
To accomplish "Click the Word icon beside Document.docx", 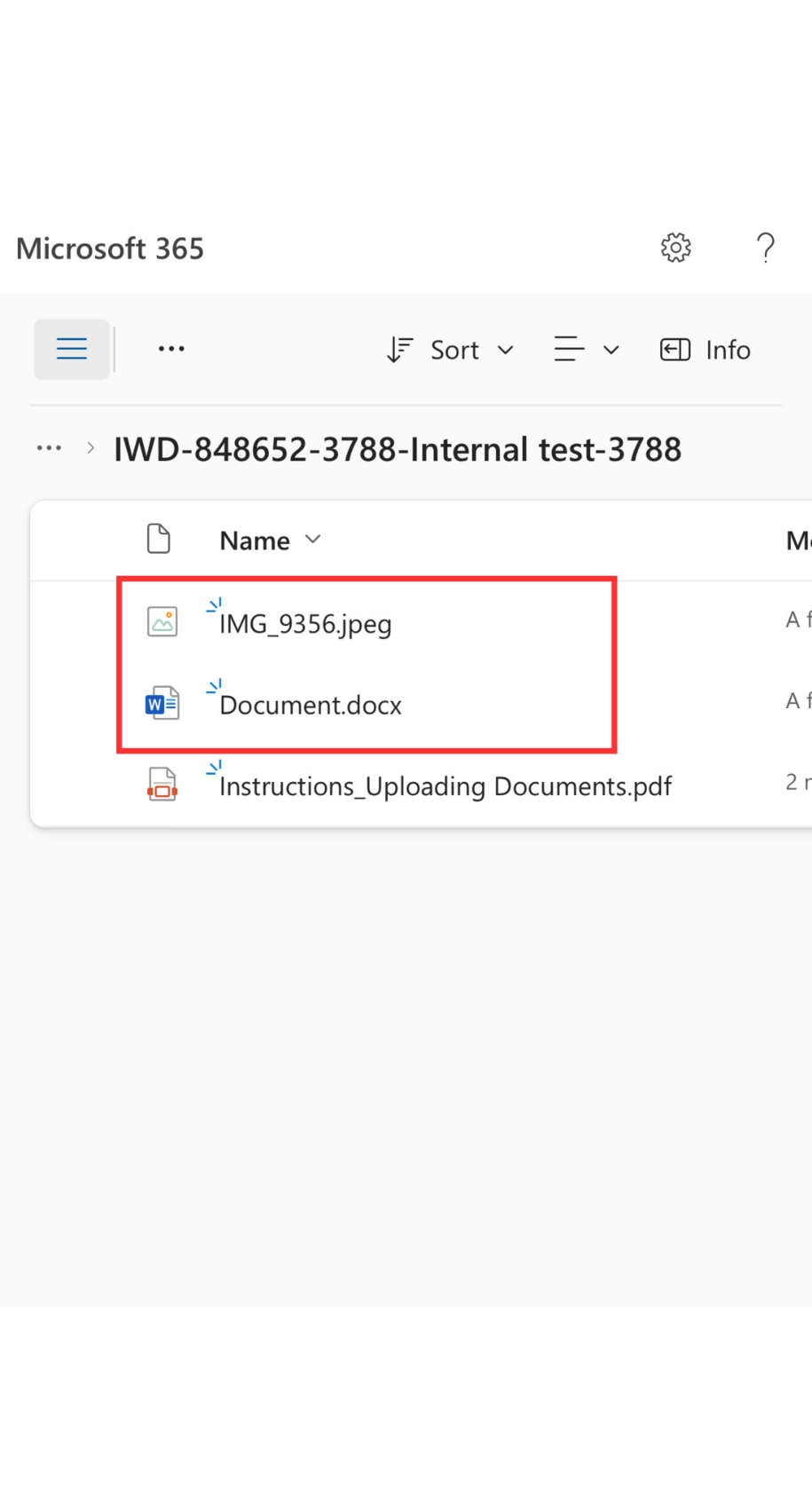I will tap(162, 704).
